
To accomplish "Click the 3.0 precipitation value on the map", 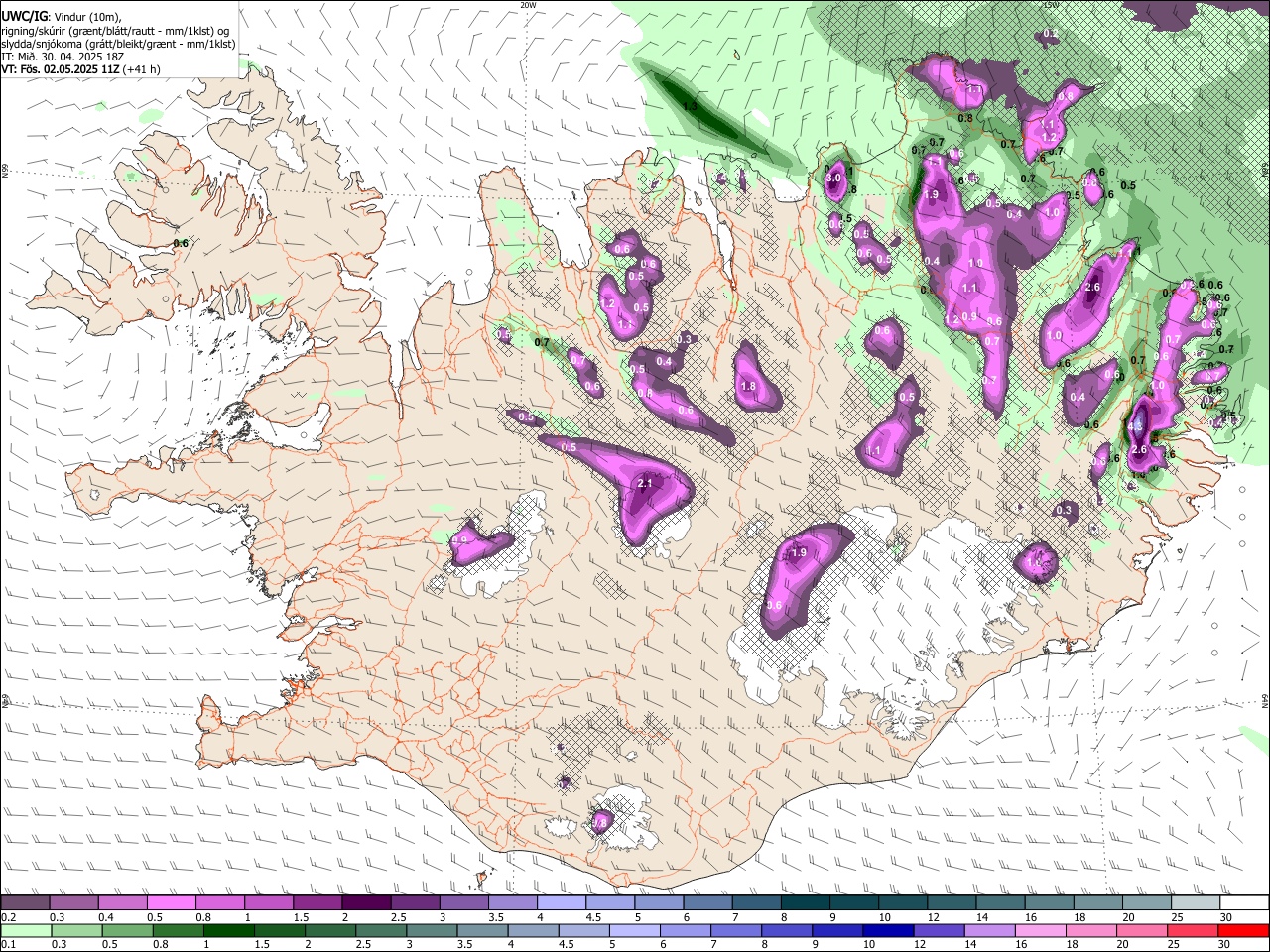I will [833, 178].
